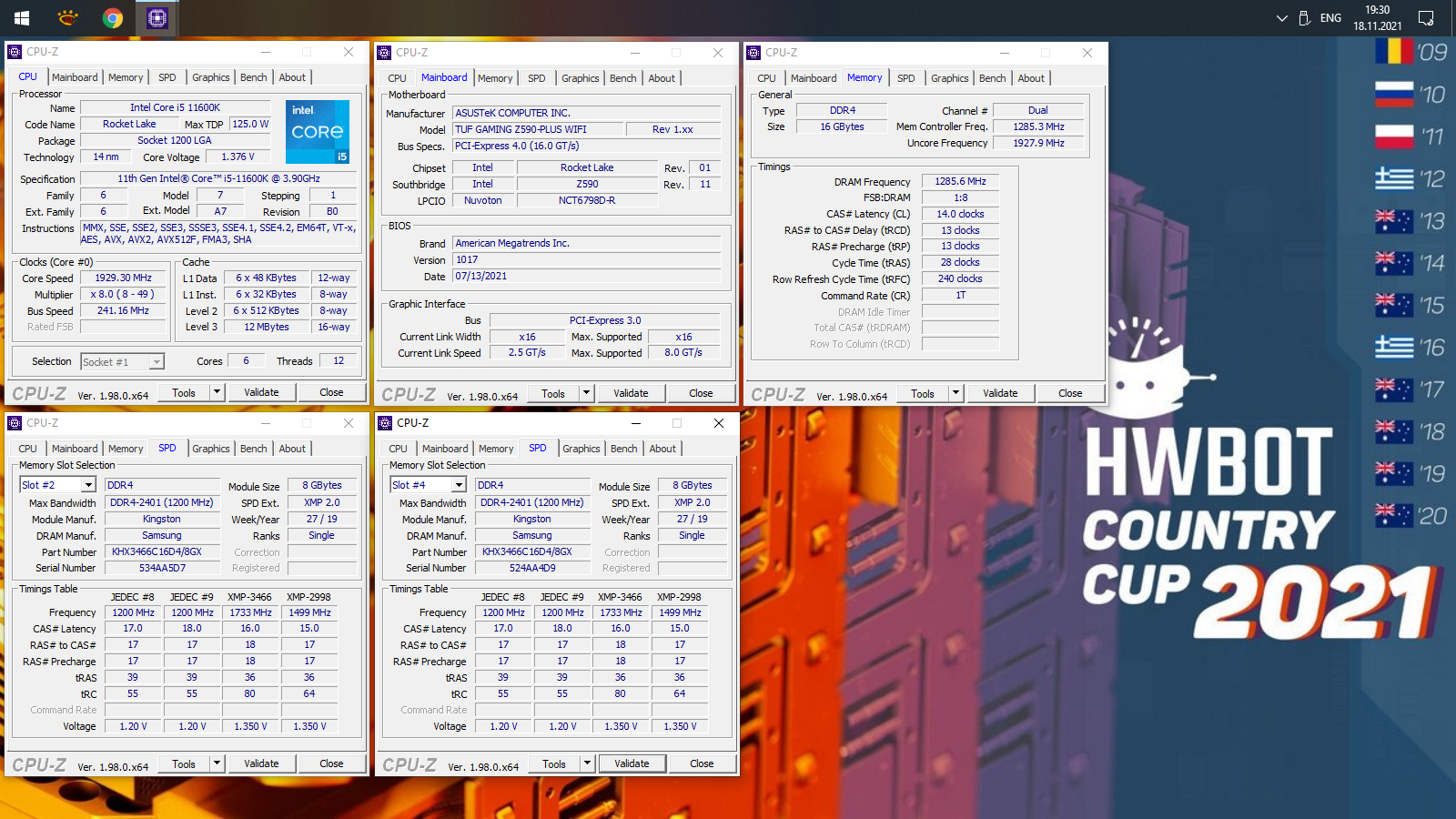This screenshot has width=1456, height=819.
Task: Switch to Bench tab in the CPU window
Action: click(x=254, y=77)
